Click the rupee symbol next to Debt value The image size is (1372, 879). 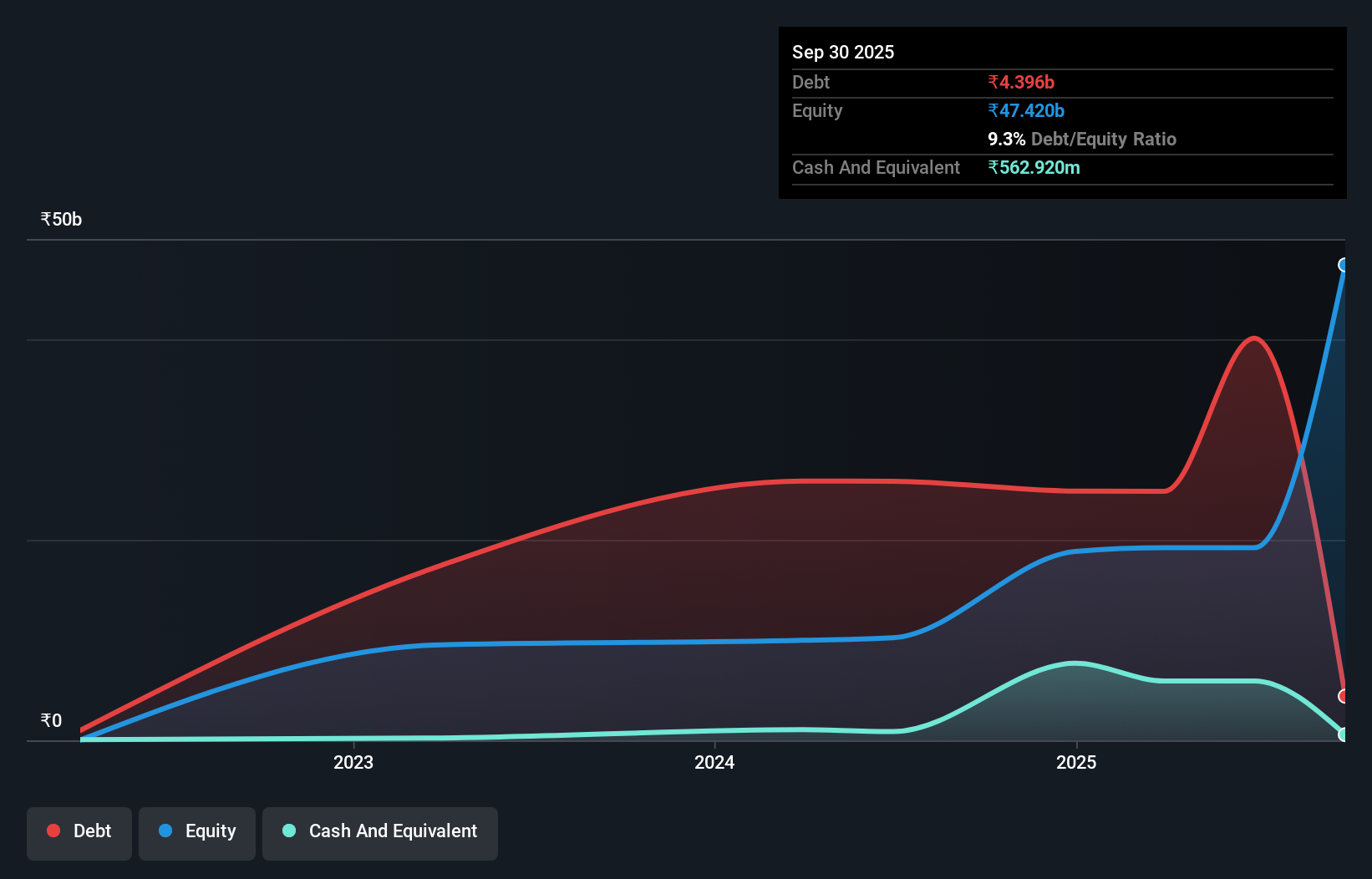pos(993,82)
